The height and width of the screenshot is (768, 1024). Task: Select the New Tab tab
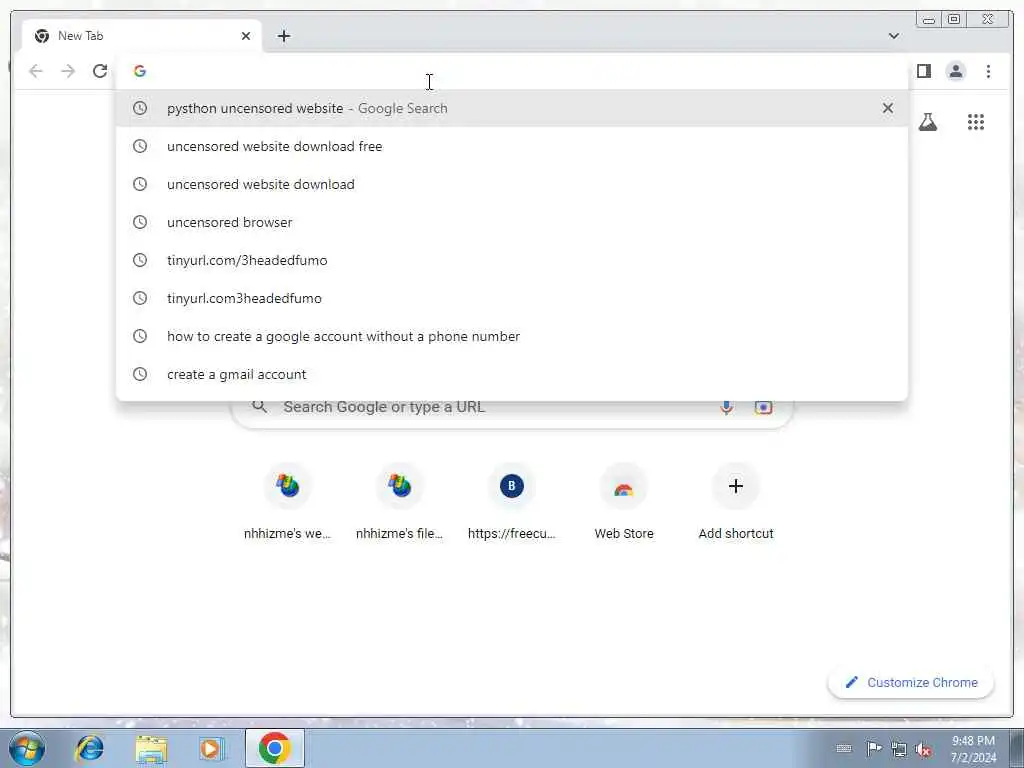[x=142, y=36]
